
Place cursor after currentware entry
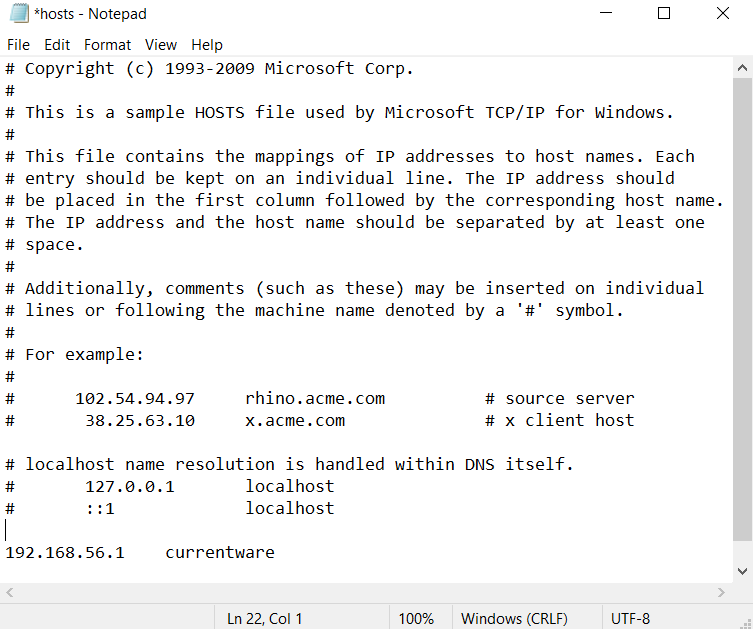coord(275,553)
